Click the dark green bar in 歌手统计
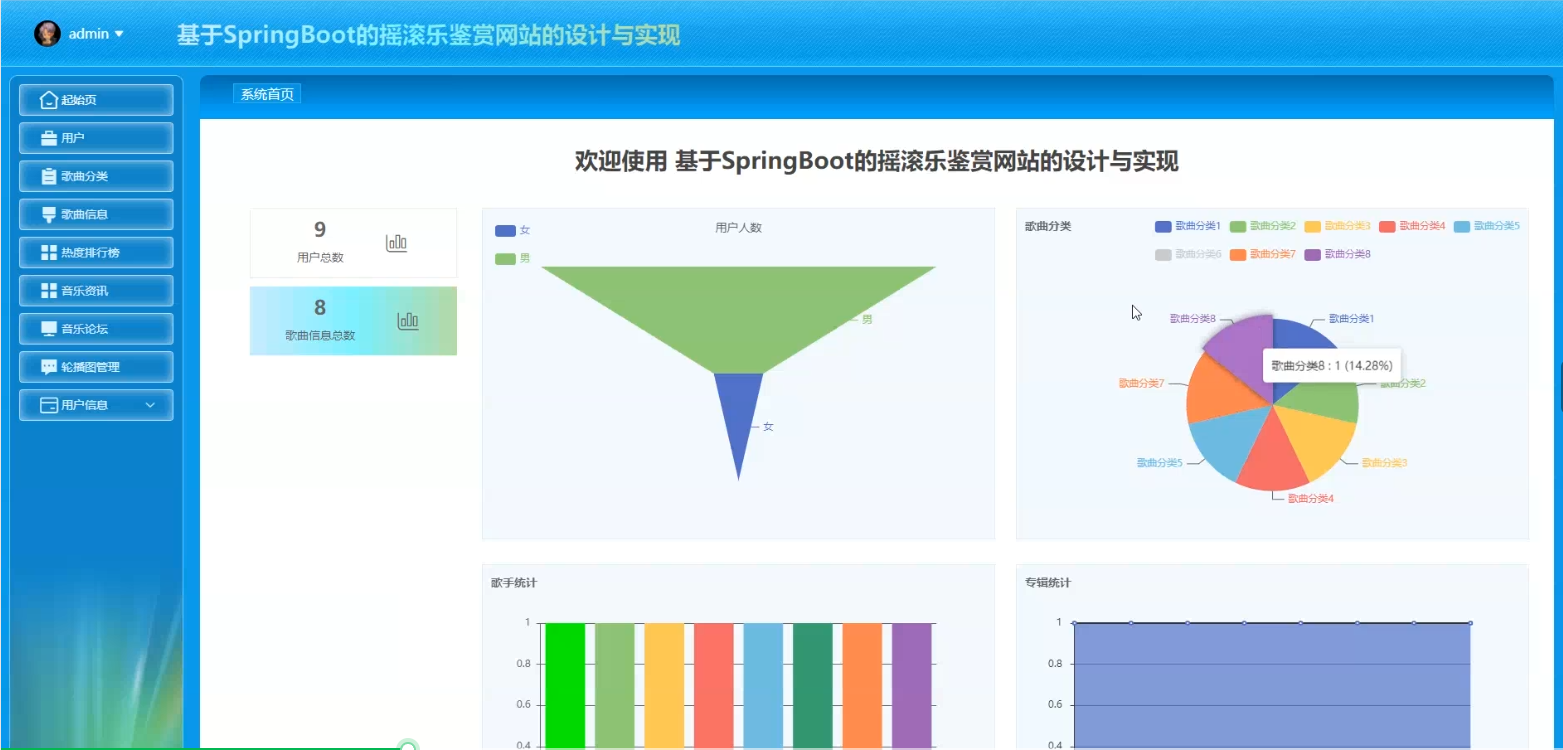This screenshot has height=750, width=1563. coord(813,686)
